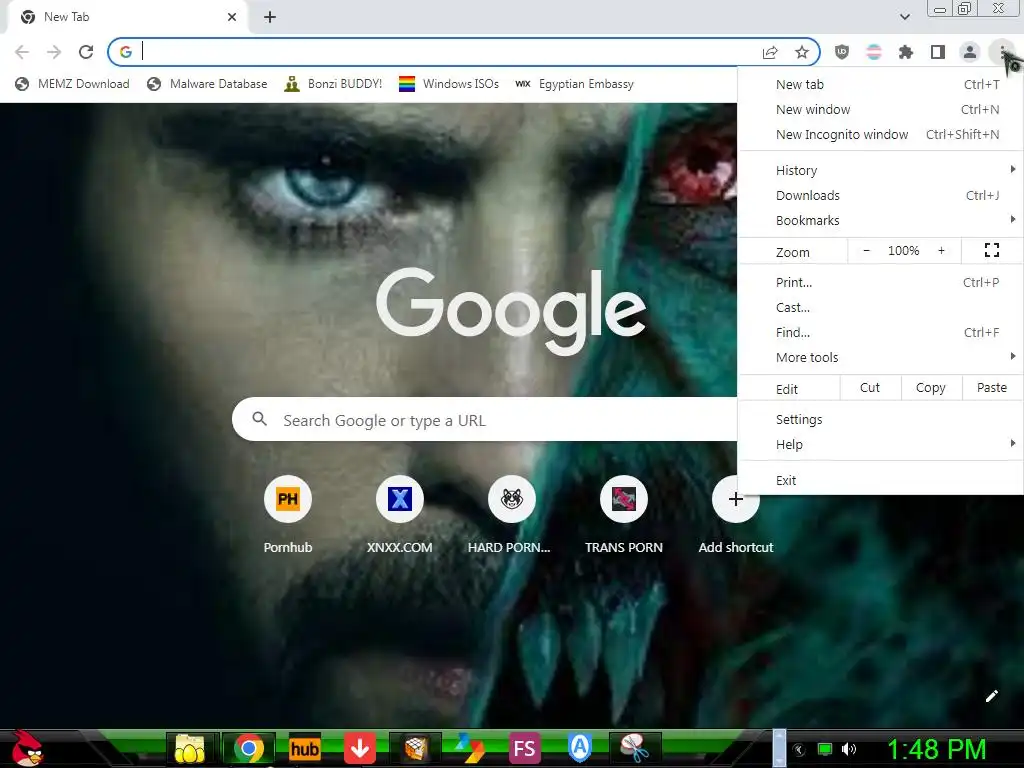Click the volume speaker tray icon
Viewport: 1024px width, 768px height.
point(848,749)
